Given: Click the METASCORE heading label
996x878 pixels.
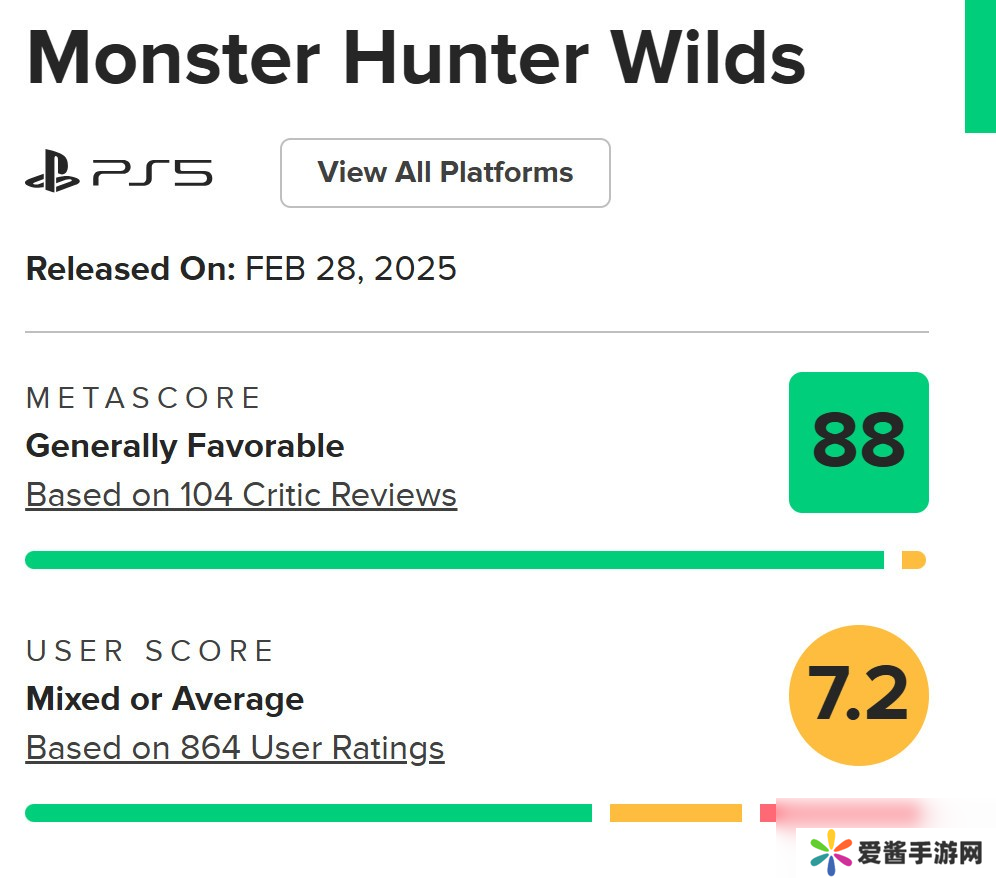Looking at the screenshot, I should tap(143, 398).
